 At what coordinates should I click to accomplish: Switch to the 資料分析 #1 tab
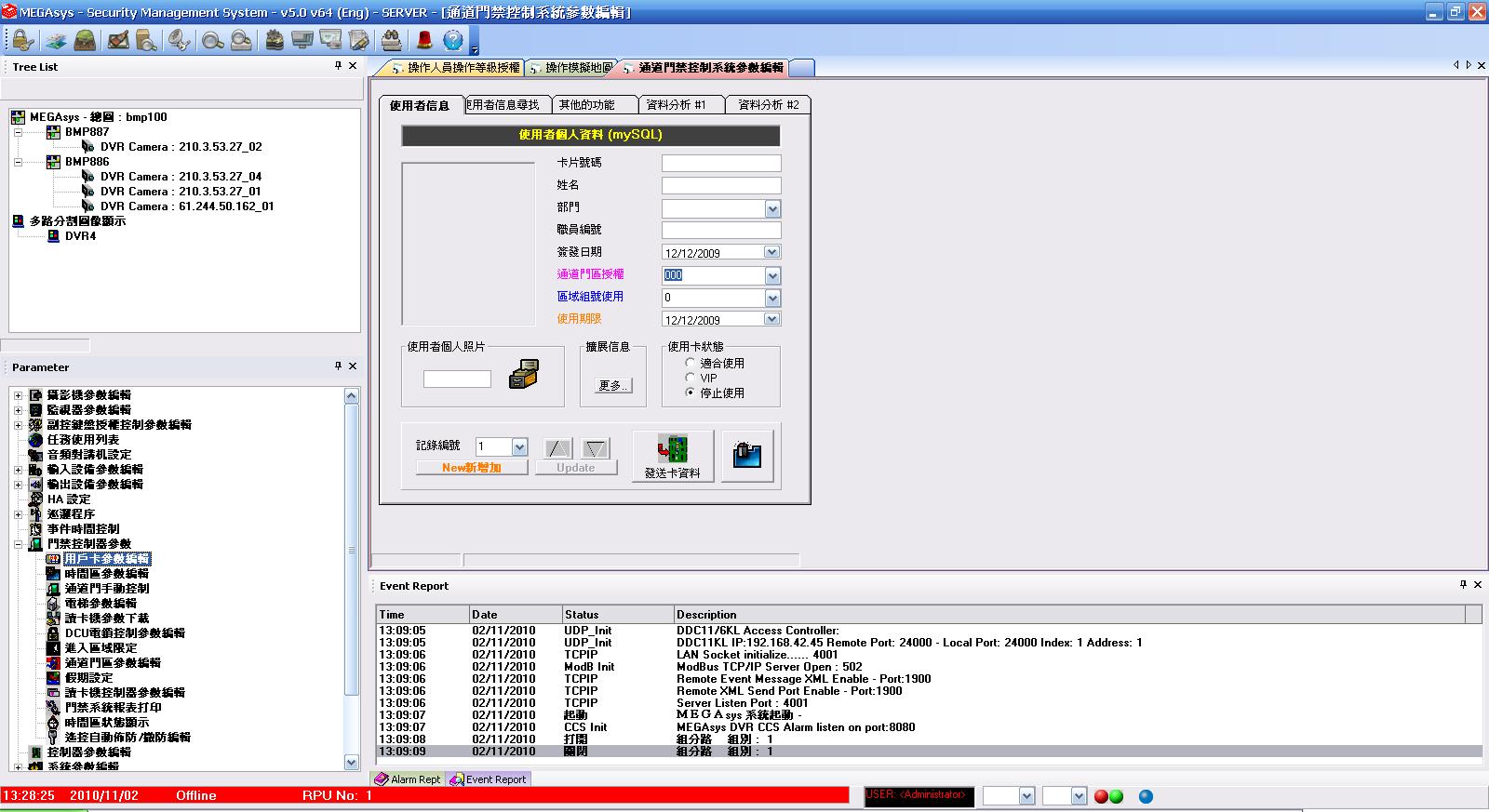[x=676, y=105]
